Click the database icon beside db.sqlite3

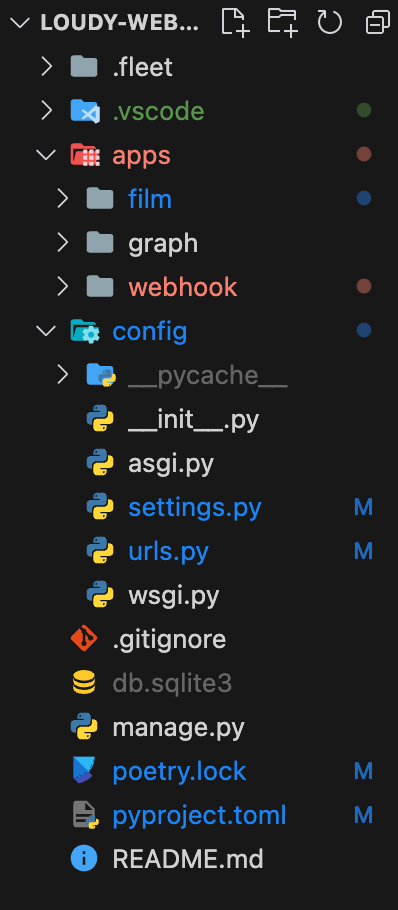(x=84, y=683)
